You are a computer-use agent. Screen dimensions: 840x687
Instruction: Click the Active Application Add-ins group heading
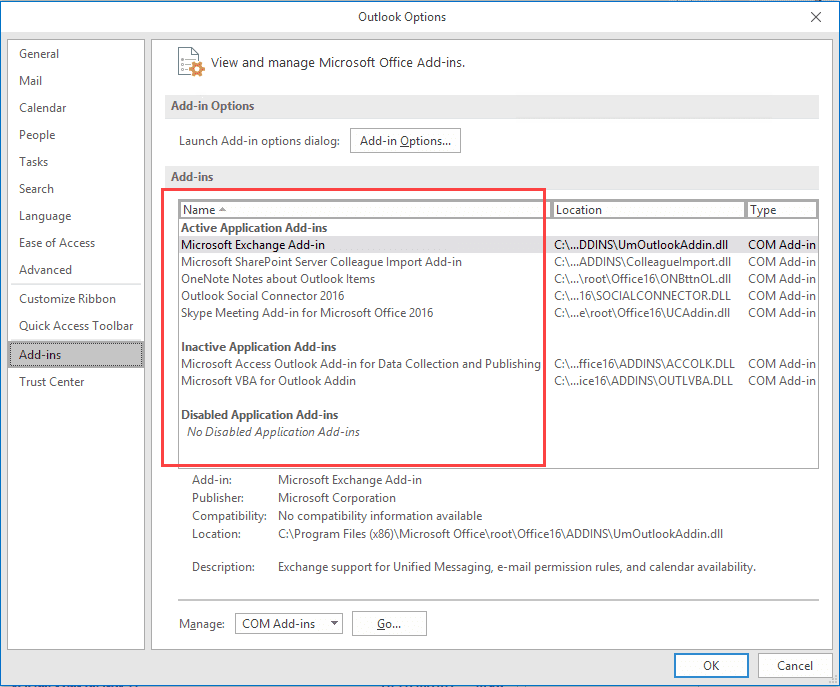click(254, 228)
